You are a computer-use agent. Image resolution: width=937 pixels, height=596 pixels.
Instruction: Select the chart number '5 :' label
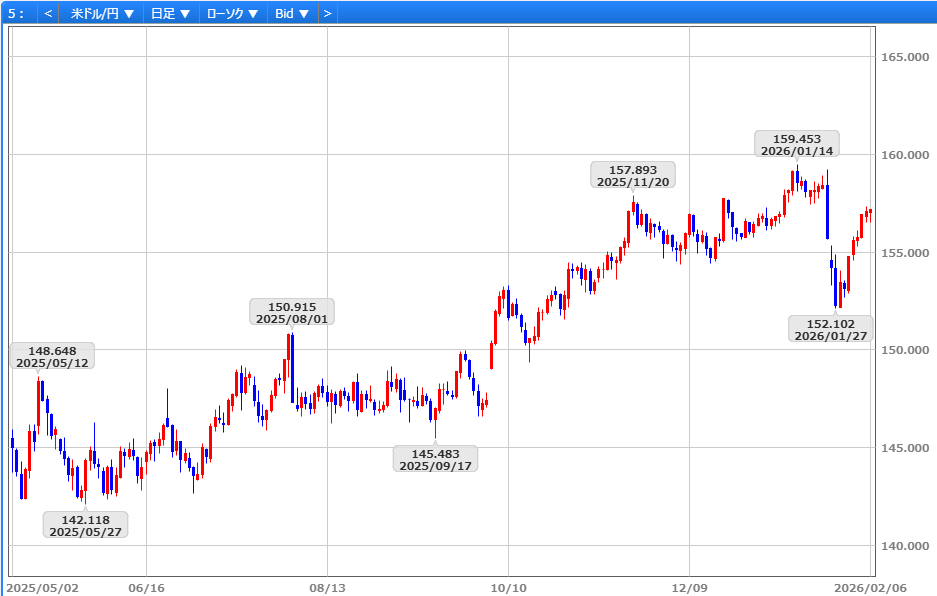coord(16,13)
